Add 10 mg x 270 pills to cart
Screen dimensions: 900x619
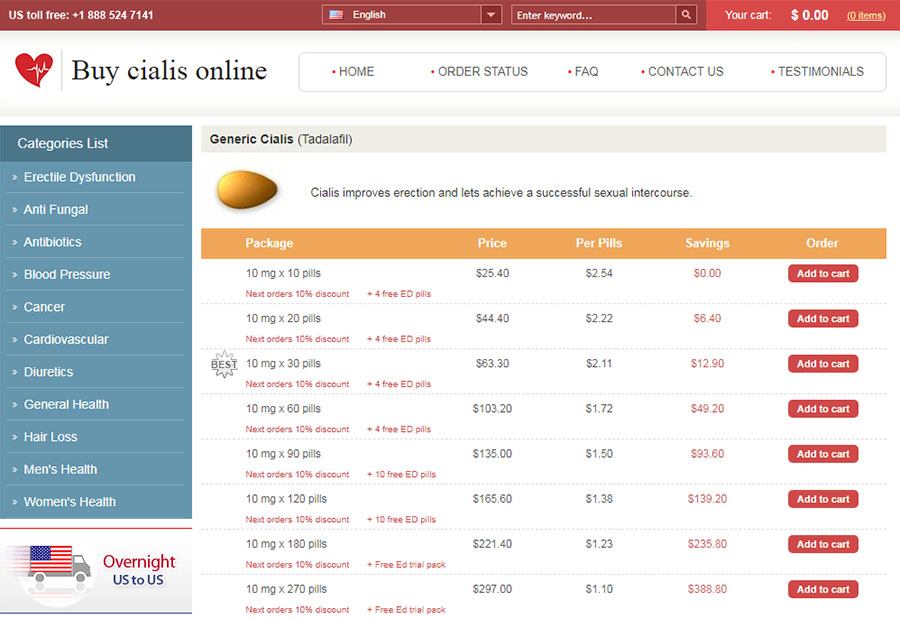[x=823, y=589]
